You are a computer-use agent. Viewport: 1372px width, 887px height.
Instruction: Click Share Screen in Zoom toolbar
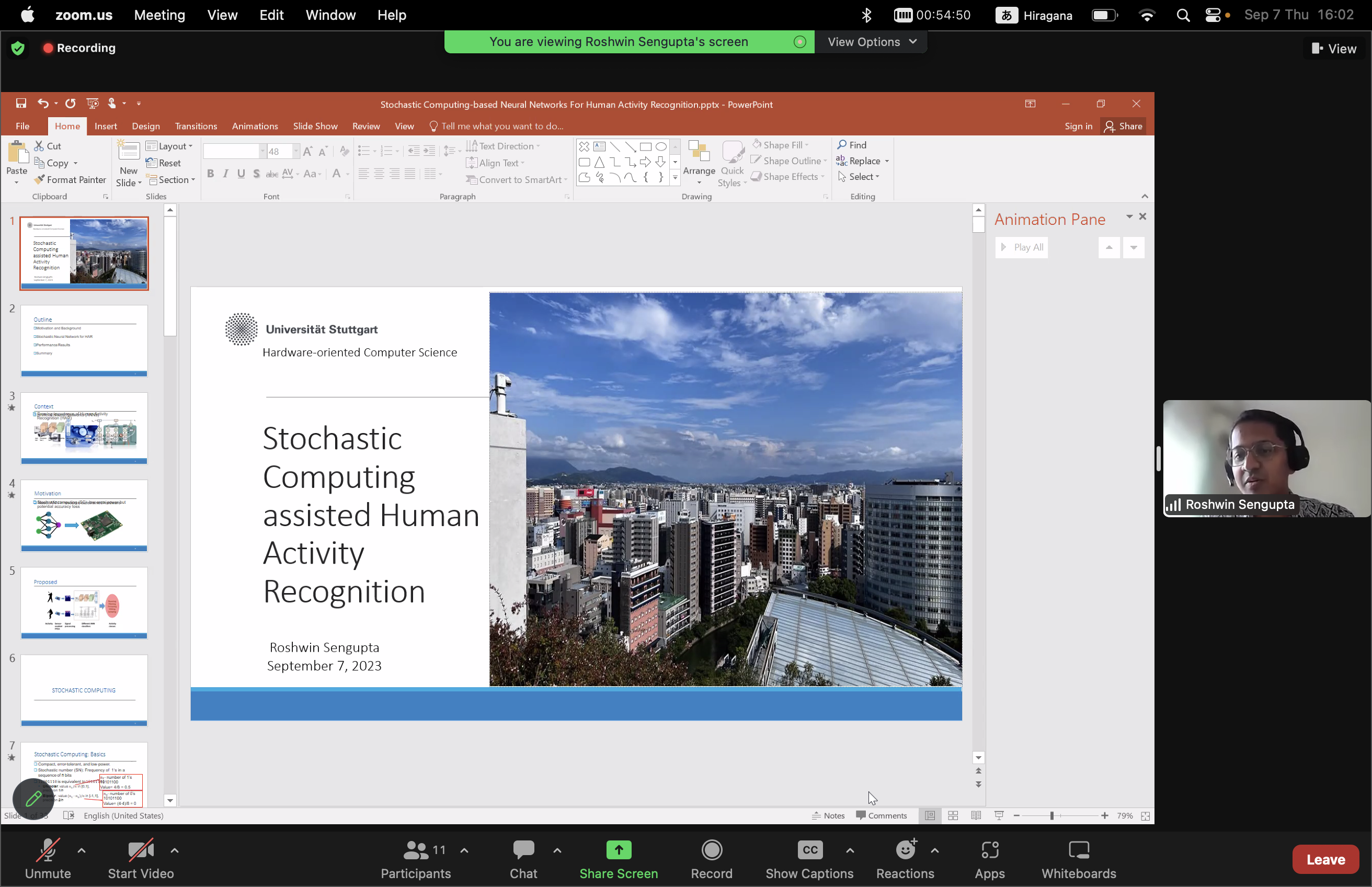[x=619, y=860]
